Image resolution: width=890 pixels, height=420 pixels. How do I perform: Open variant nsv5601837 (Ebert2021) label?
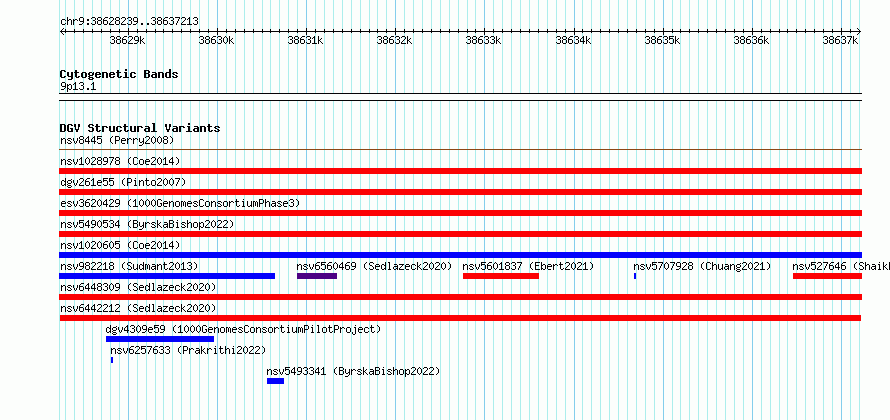coord(528,266)
